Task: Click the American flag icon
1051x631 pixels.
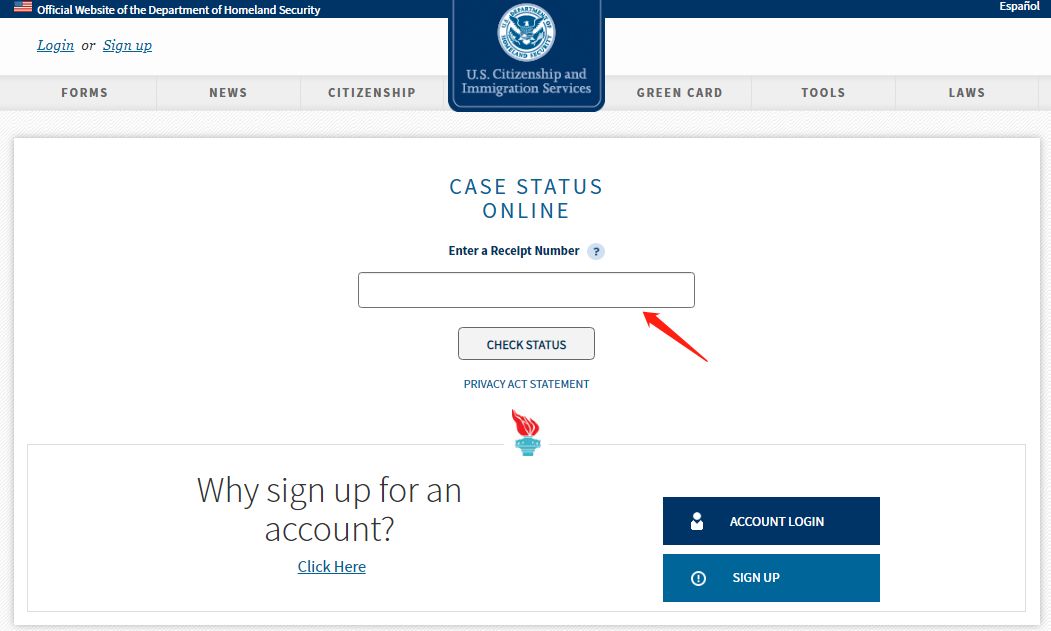Action: 23,7
